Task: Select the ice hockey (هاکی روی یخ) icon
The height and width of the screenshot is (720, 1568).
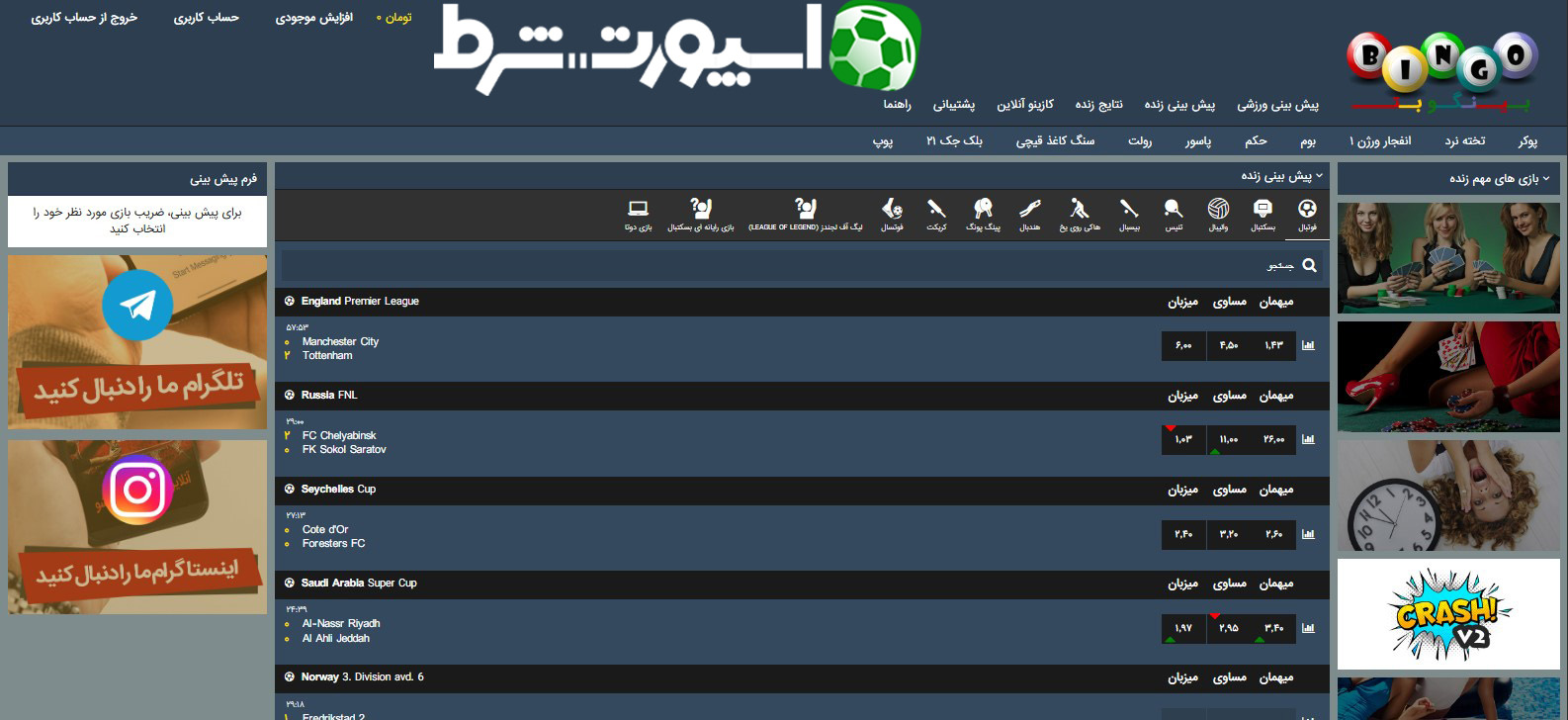Action: [1080, 215]
